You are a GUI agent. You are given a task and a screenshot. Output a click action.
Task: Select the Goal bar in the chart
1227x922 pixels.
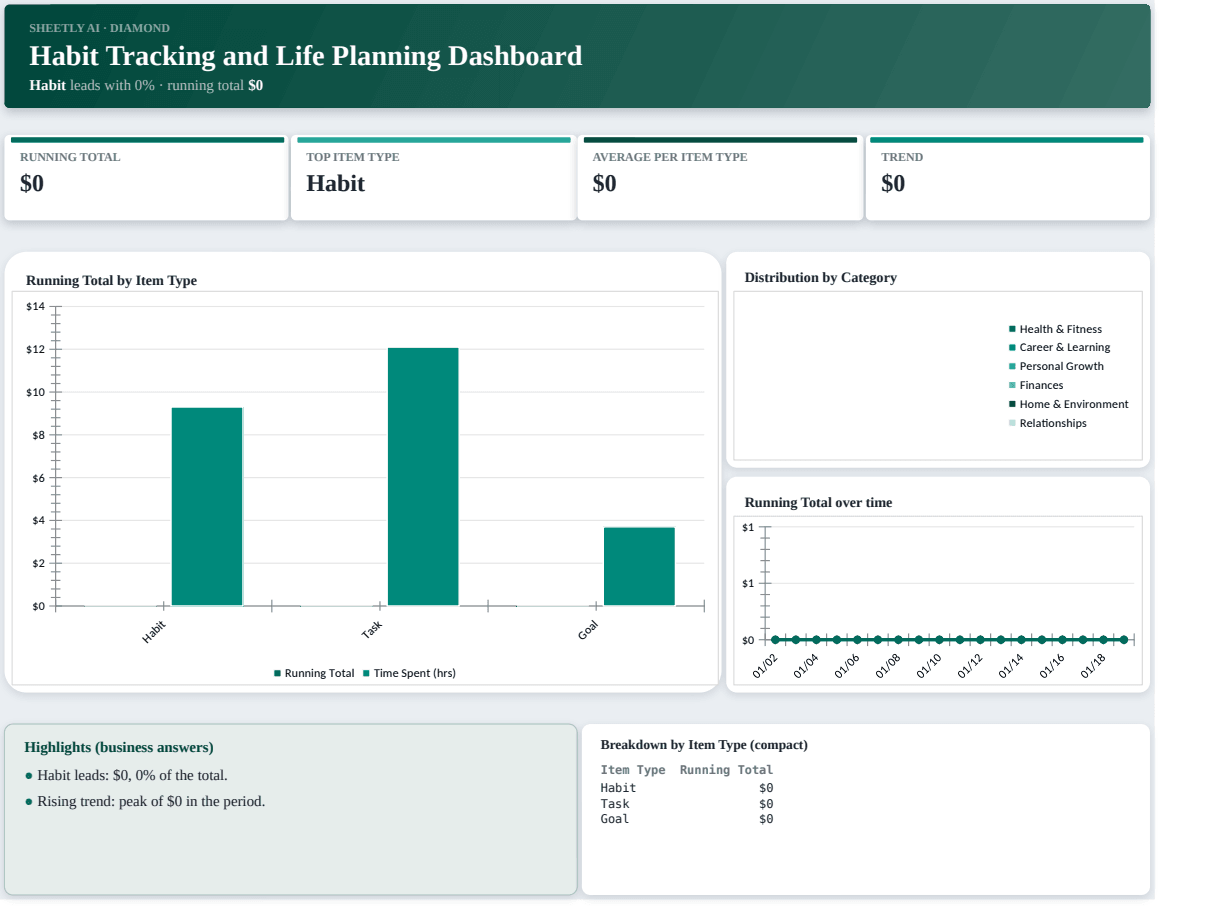point(639,567)
